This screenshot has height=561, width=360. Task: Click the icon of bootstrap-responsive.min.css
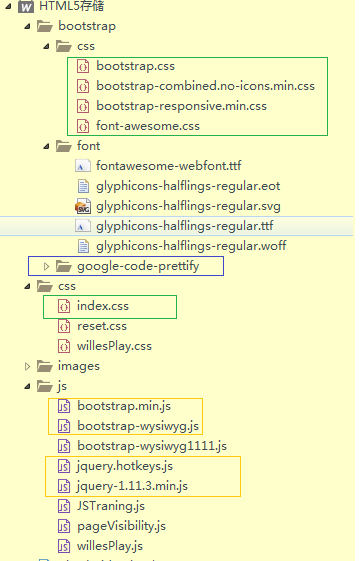83,106
